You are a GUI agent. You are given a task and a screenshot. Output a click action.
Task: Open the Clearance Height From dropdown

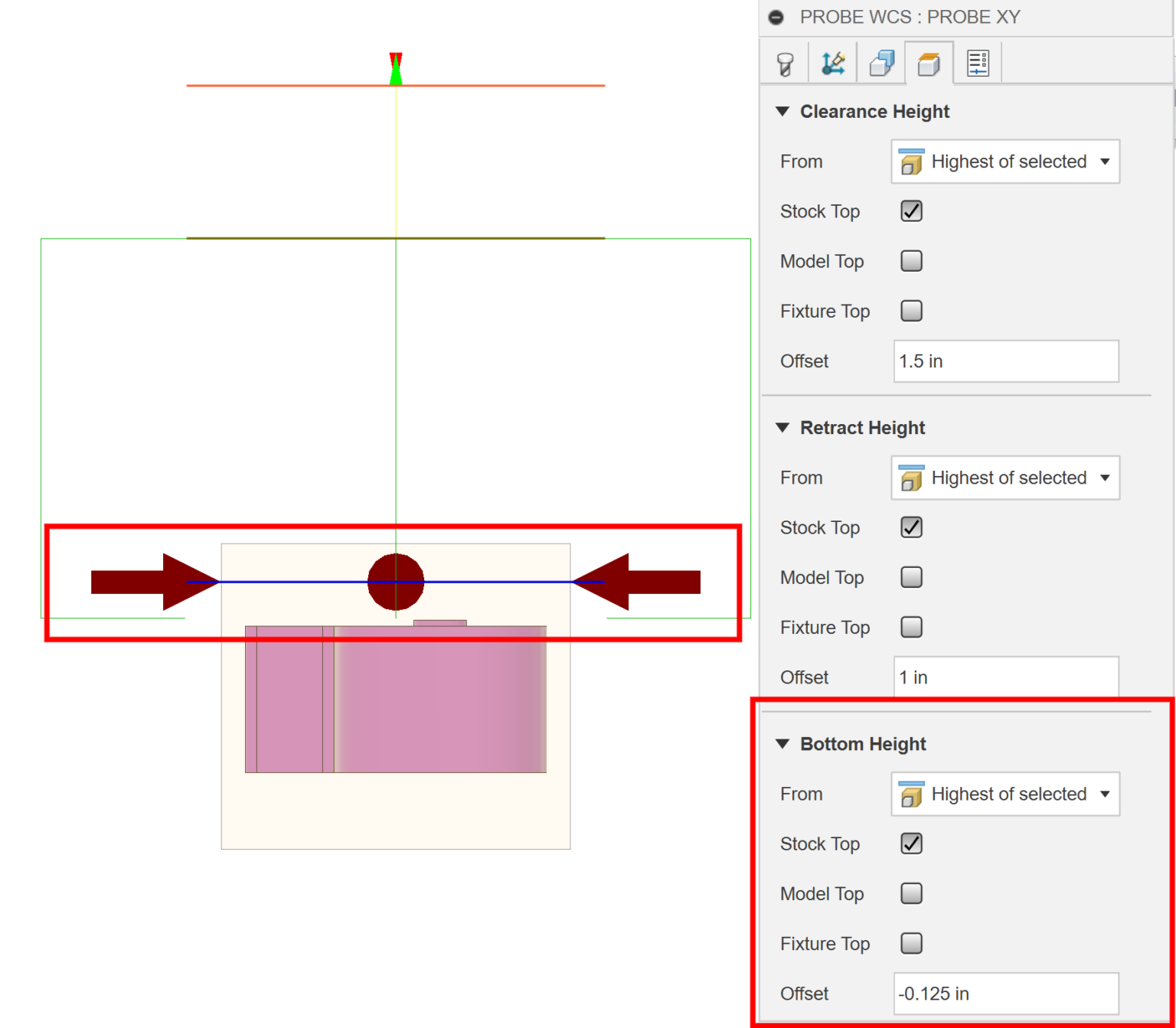tap(1105, 162)
